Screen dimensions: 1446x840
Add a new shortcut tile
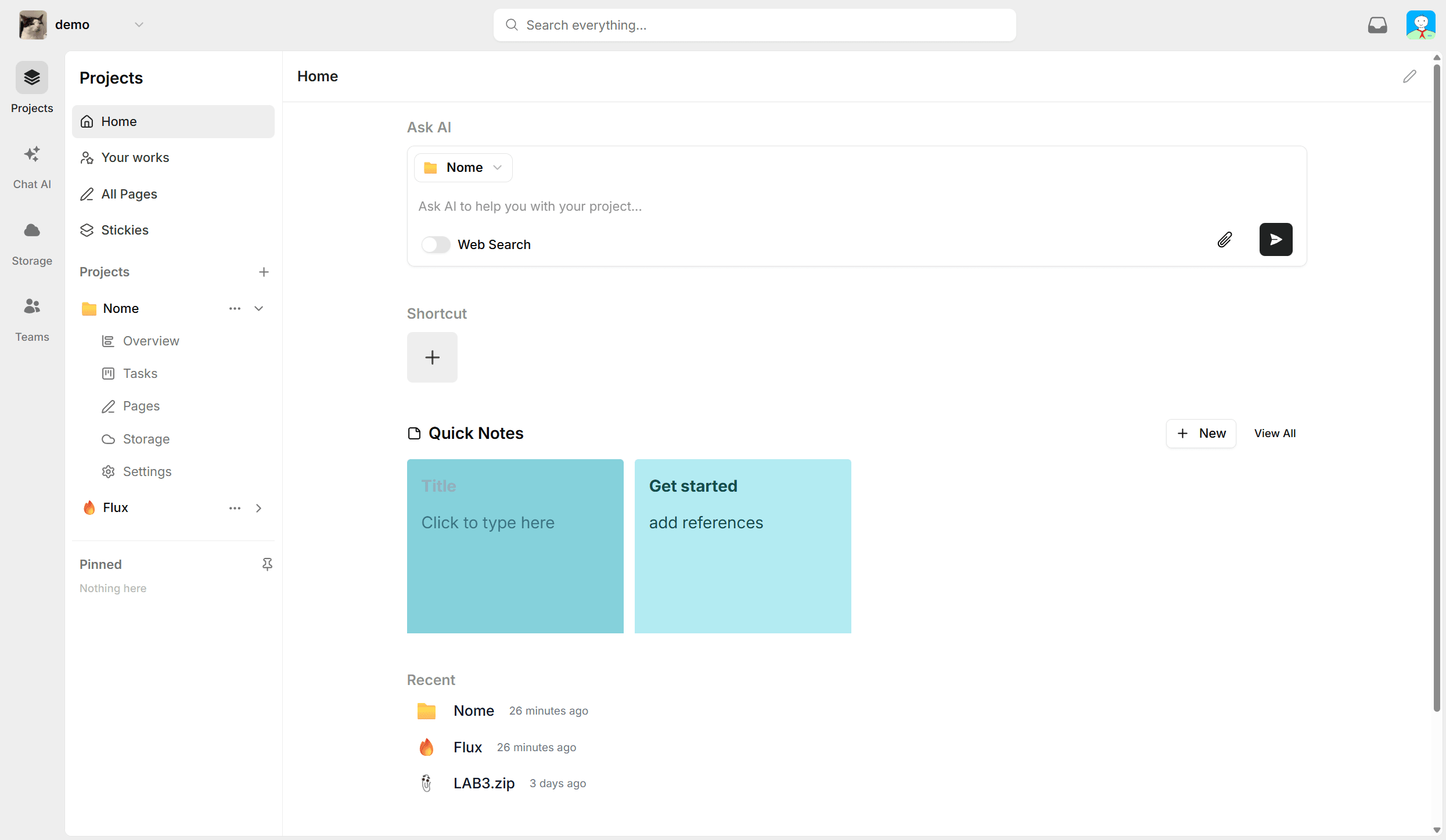[432, 357]
